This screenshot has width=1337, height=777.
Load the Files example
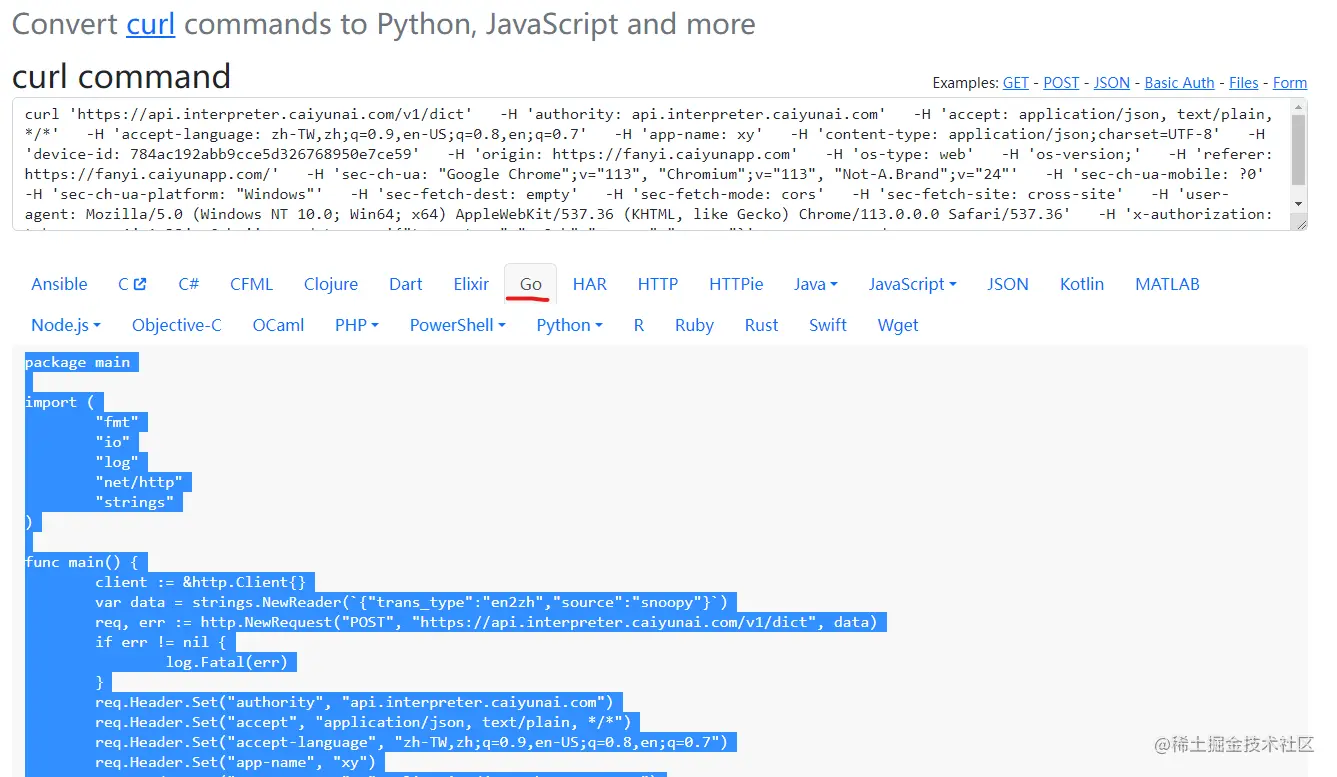(x=1244, y=83)
